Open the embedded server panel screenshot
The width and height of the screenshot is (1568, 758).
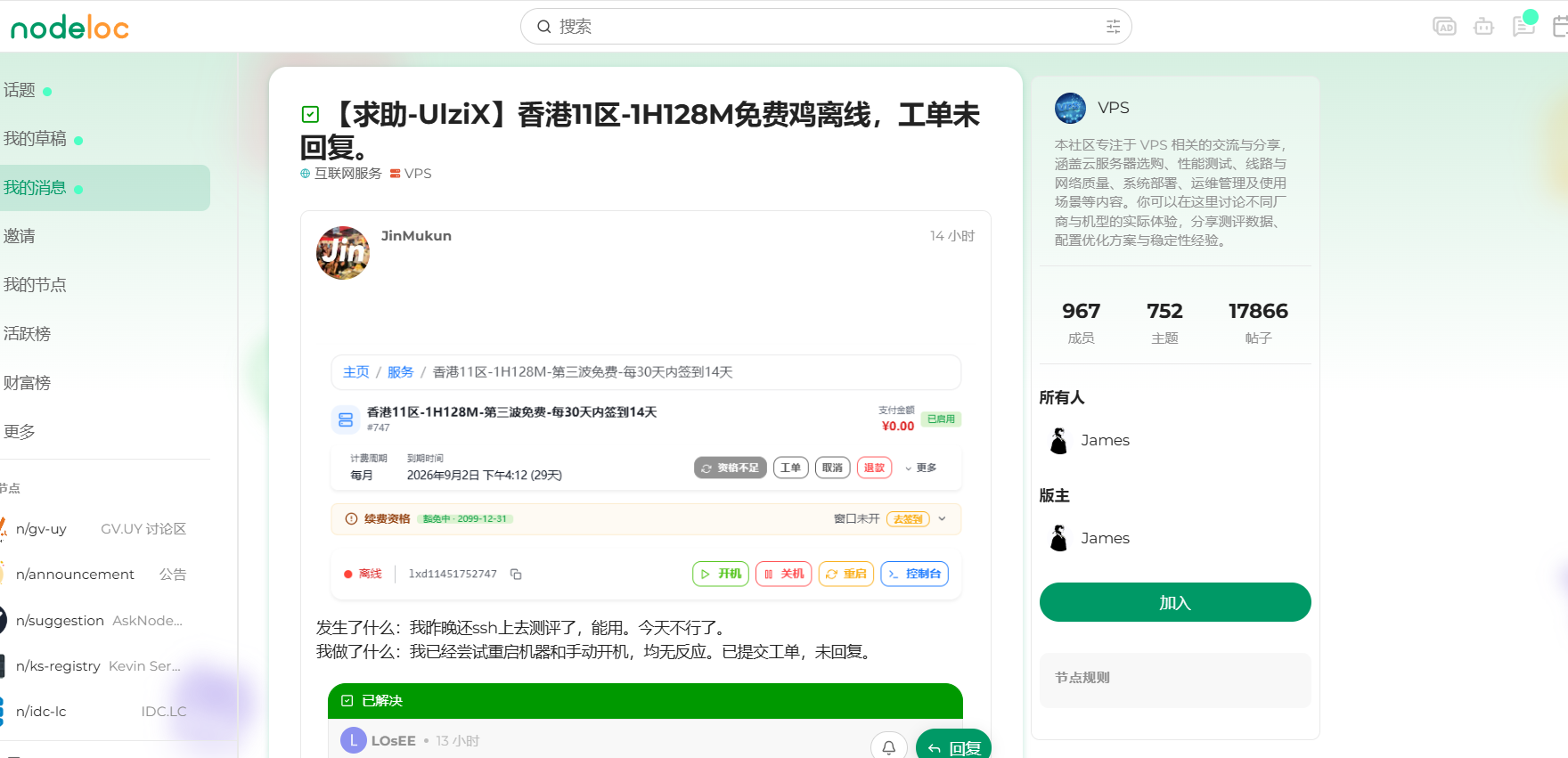(x=646, y=478)
